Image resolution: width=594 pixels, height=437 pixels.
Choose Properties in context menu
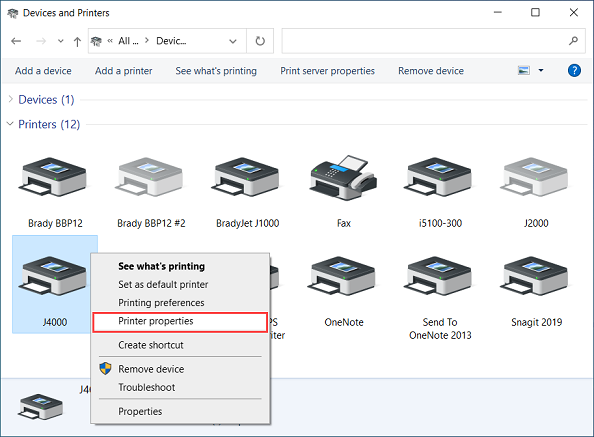pos(140,411)
